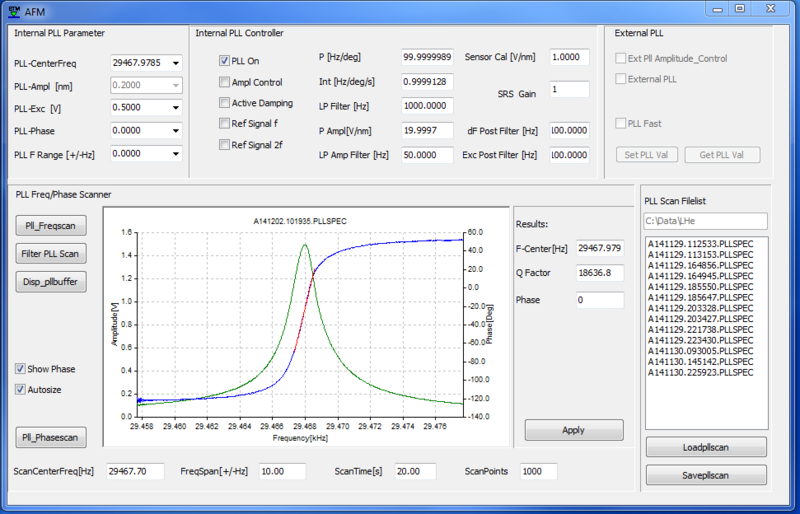This screenshot has height=514, width=800.
Task: Click the FreqSpan[+/-Hz] field
Action: pyautogui.click(x=283, y=472)
